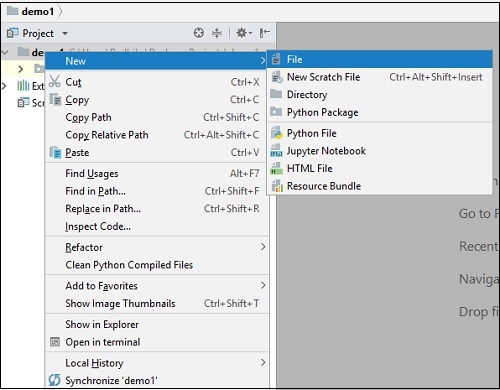Expand the Local History submenu
500x390 pixels.
157,363
